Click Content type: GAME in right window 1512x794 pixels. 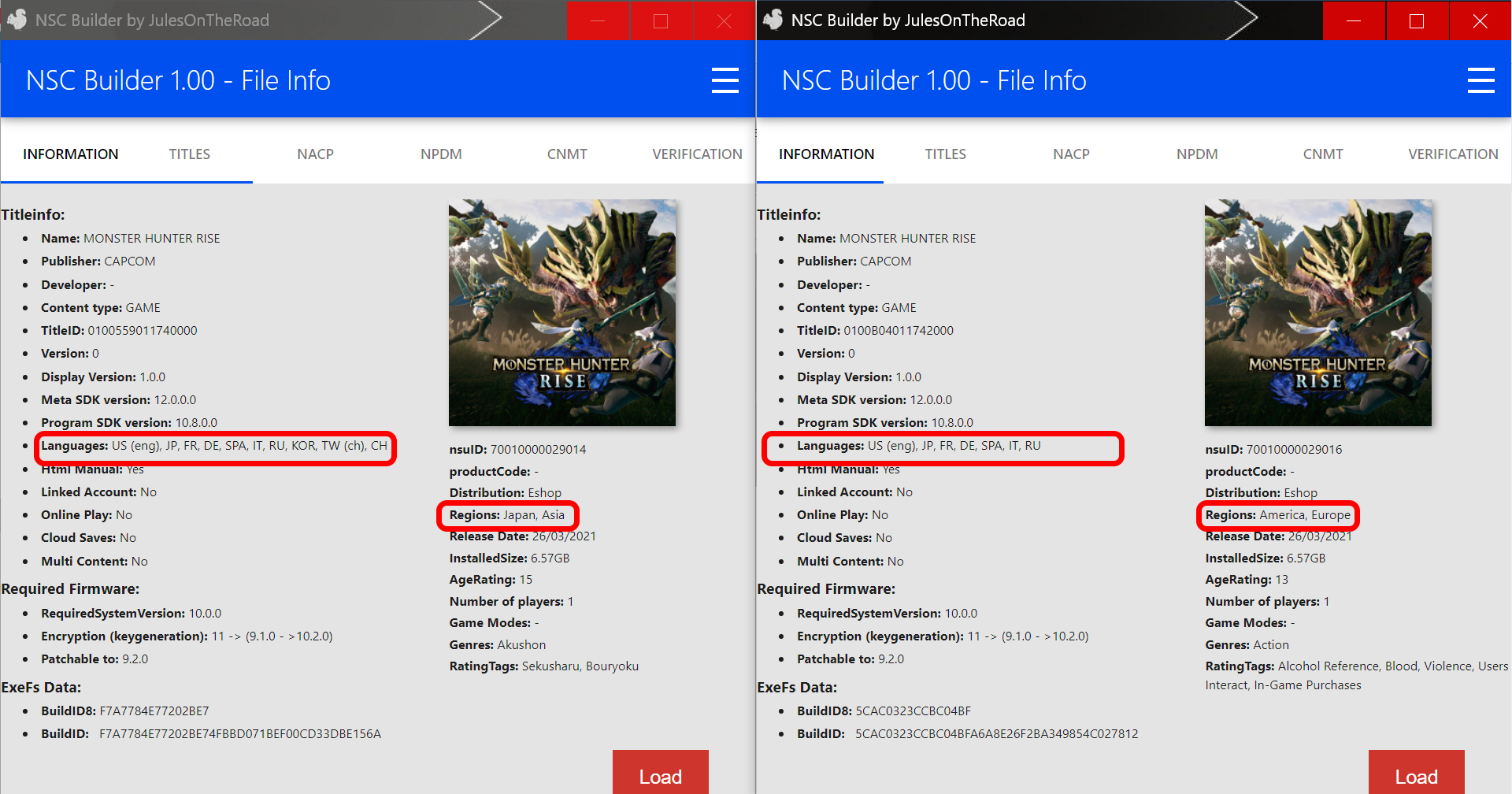point(857,308)
